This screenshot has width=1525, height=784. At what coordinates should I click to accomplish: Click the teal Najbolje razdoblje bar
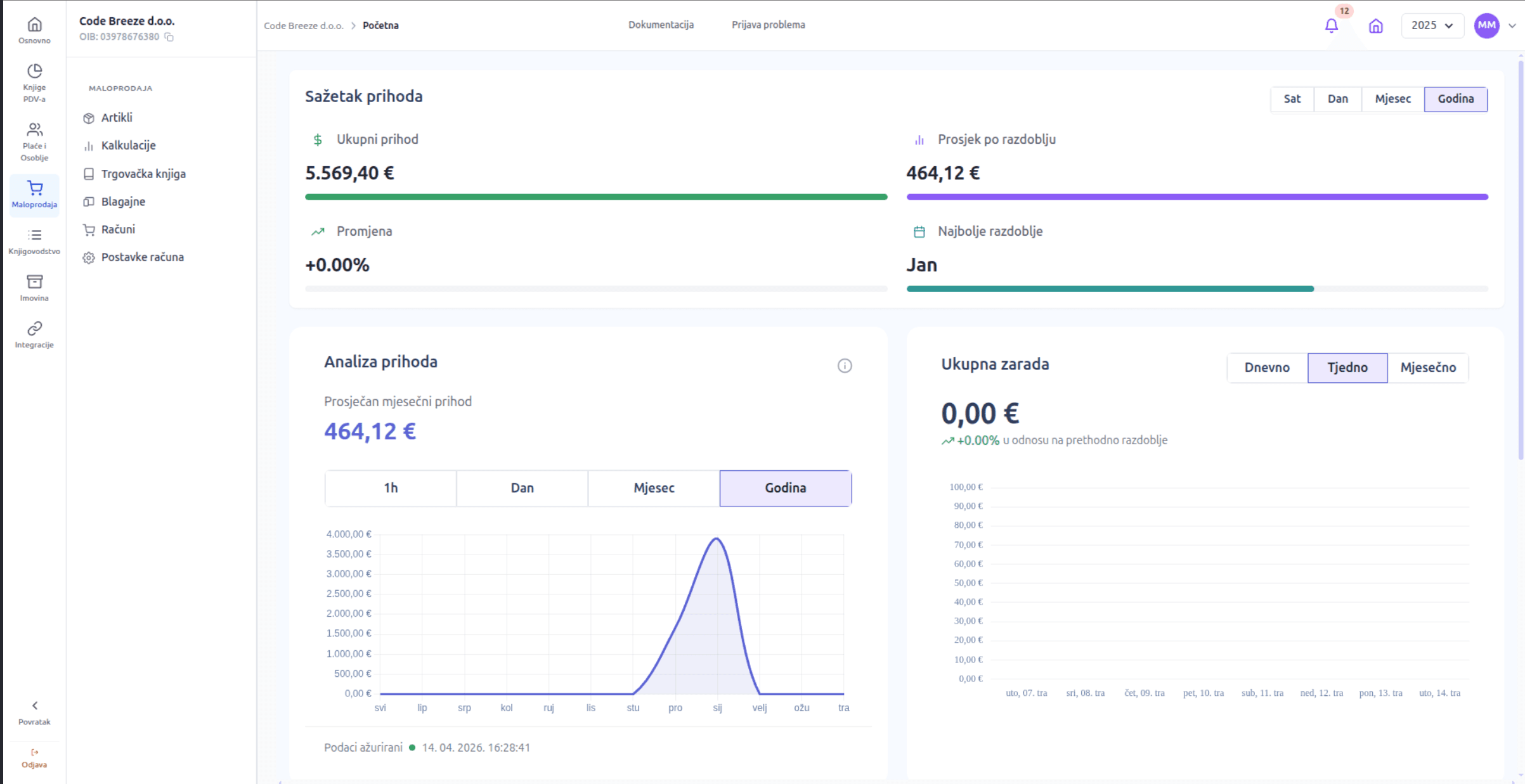[1110, 289]
